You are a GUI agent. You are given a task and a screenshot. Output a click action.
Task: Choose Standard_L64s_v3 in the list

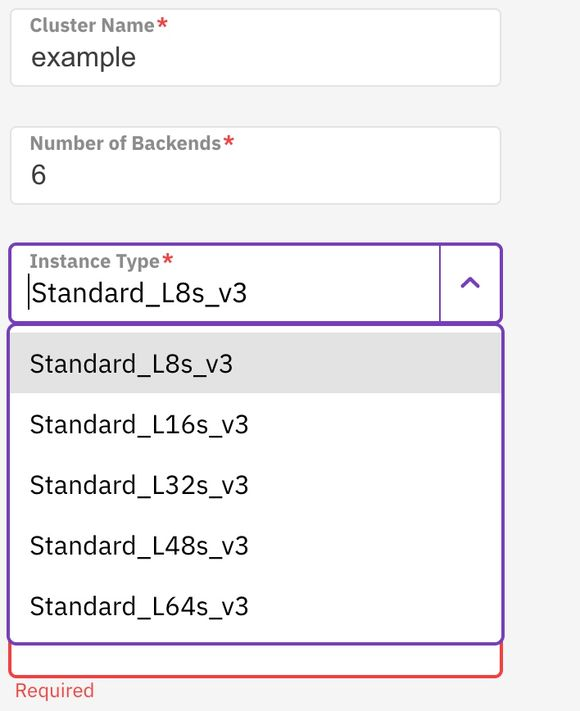255,606
